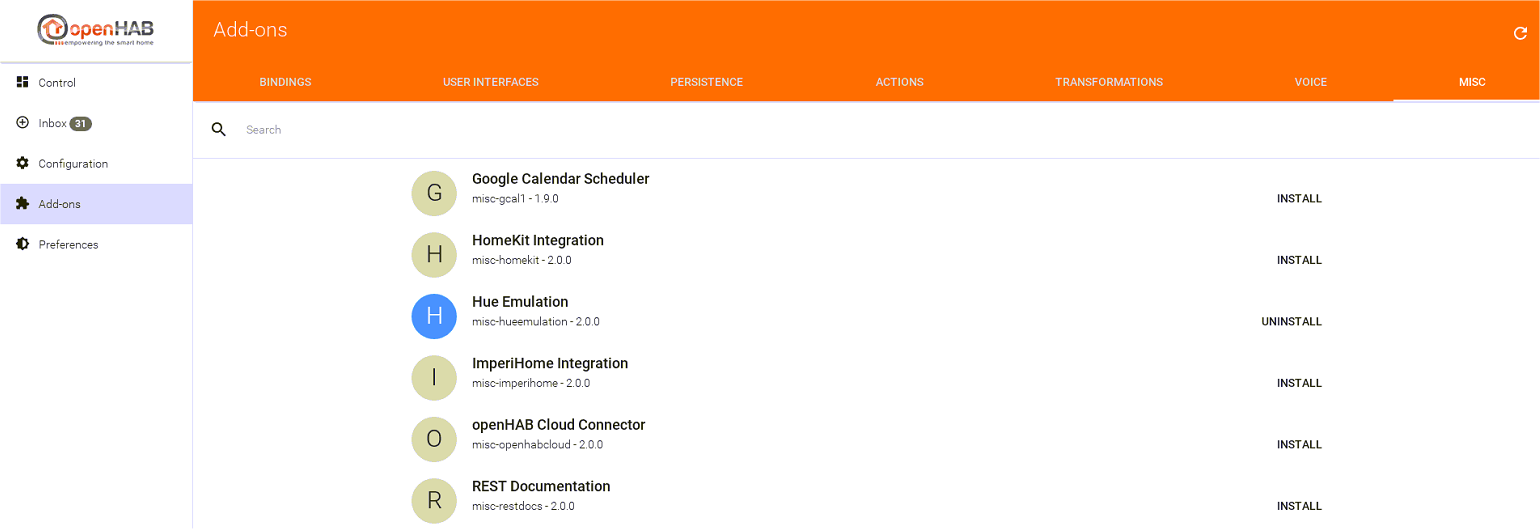Open the Transformations tab
The image size is (1540, 529).
(x=1108, y=82)
